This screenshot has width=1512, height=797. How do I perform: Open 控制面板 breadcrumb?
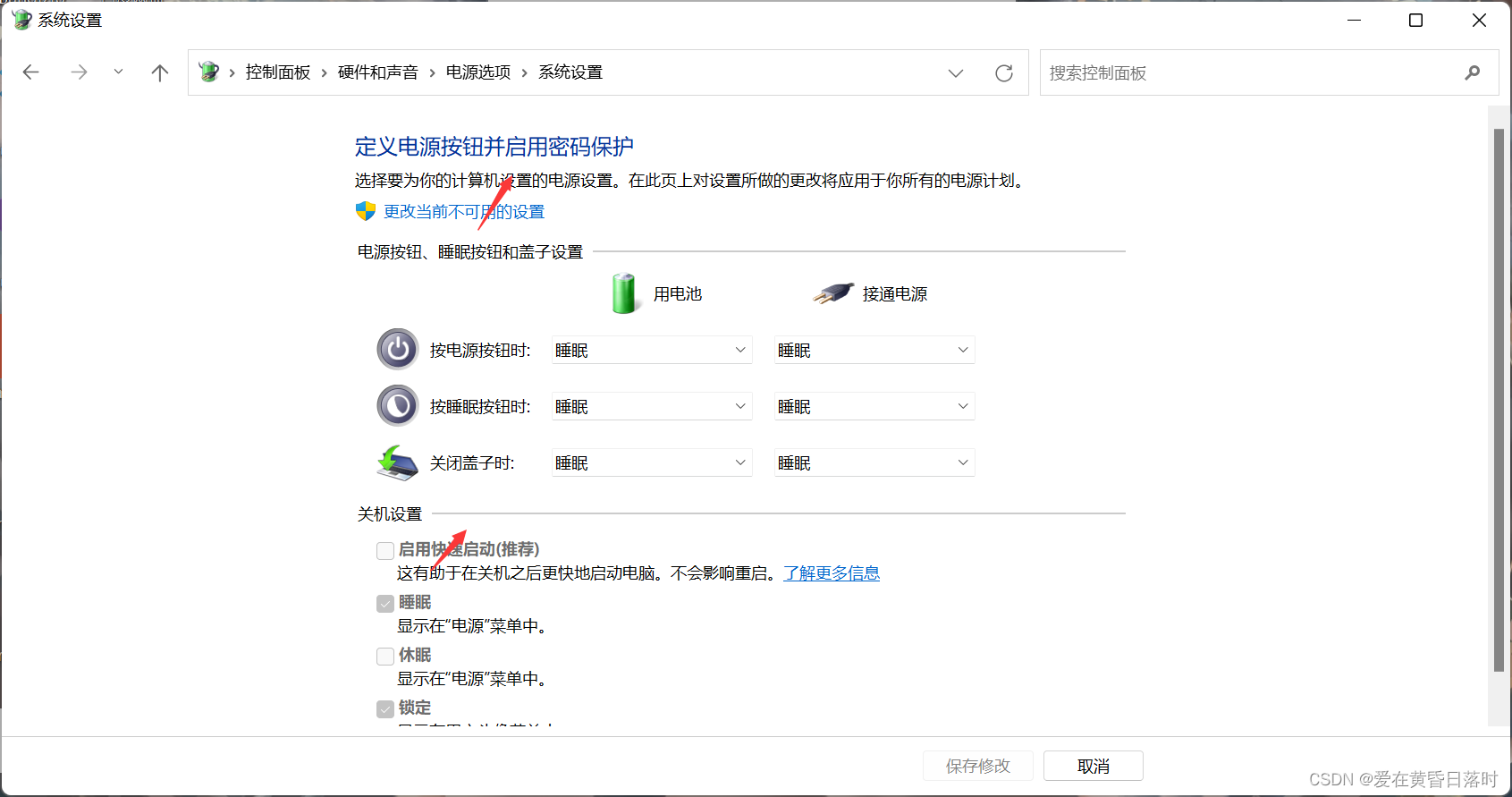[278, 72]
